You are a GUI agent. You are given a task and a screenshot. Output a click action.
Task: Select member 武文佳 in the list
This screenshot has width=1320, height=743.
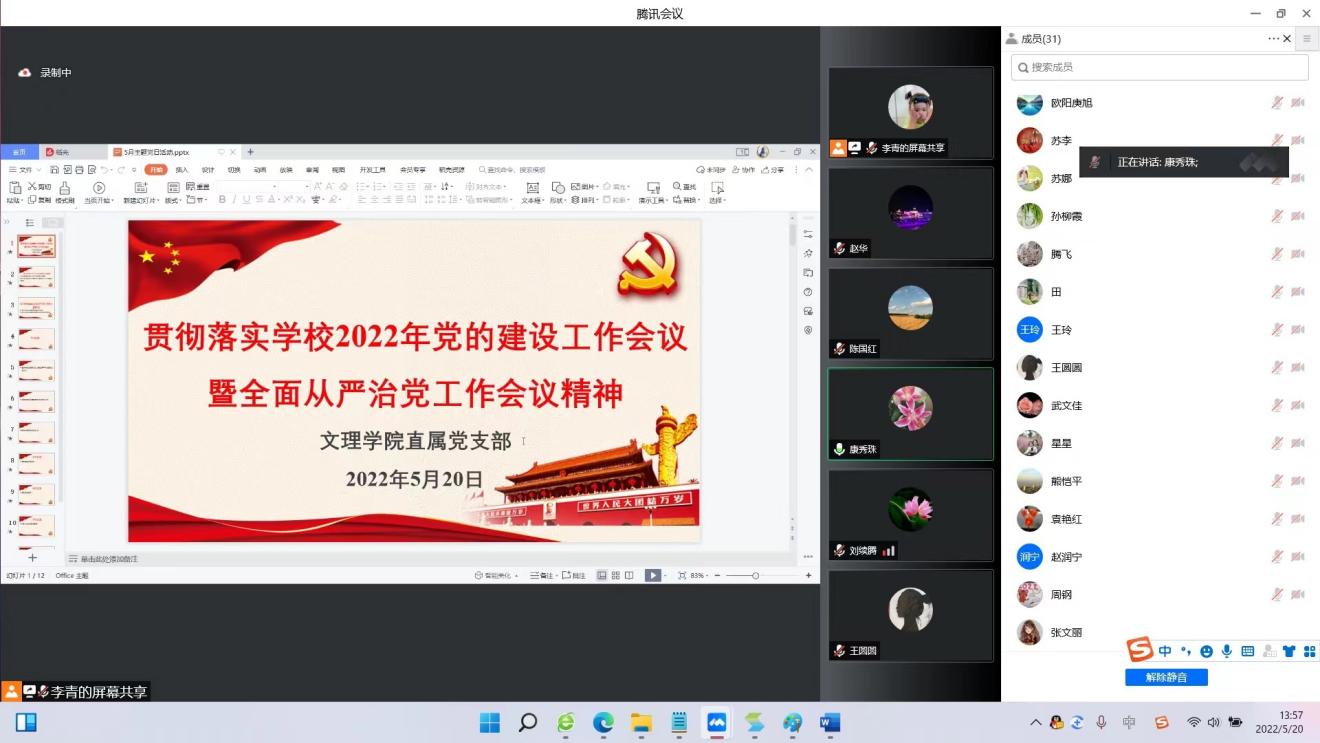point(1066,405)
